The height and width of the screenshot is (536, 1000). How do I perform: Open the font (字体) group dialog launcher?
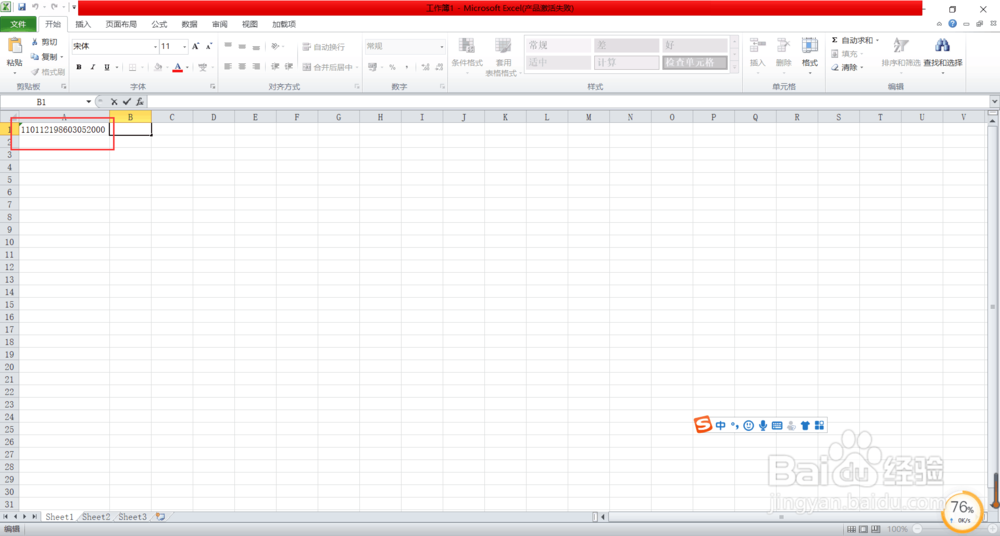point(212,86)
